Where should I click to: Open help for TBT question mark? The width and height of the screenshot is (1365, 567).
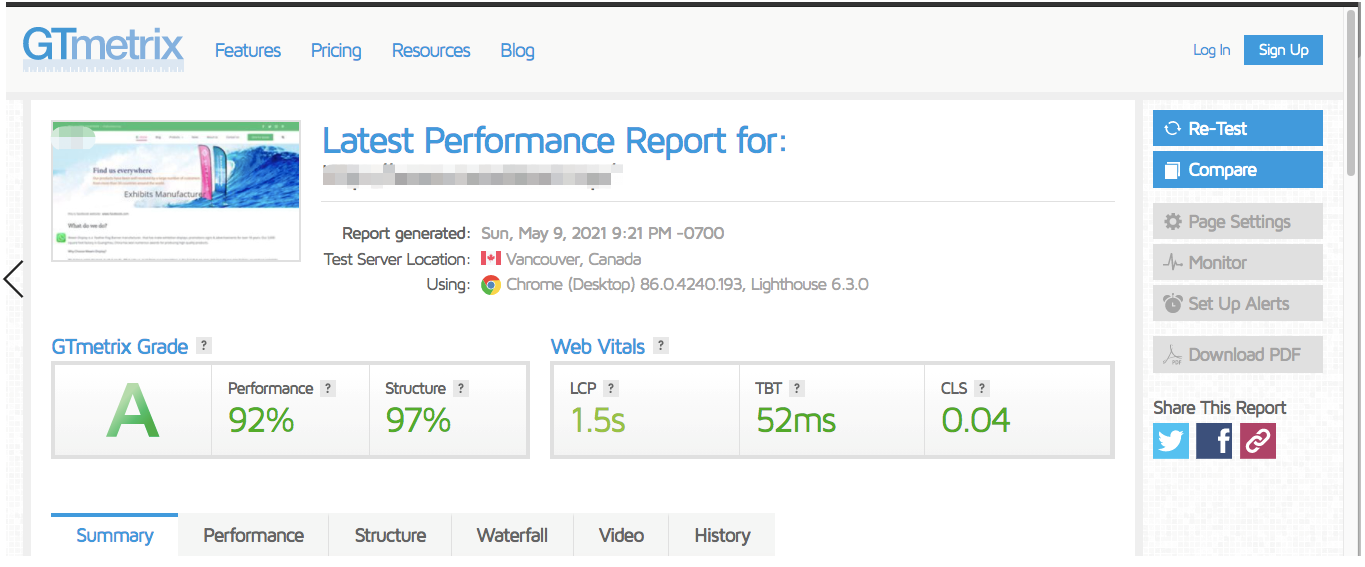[796, 389]
